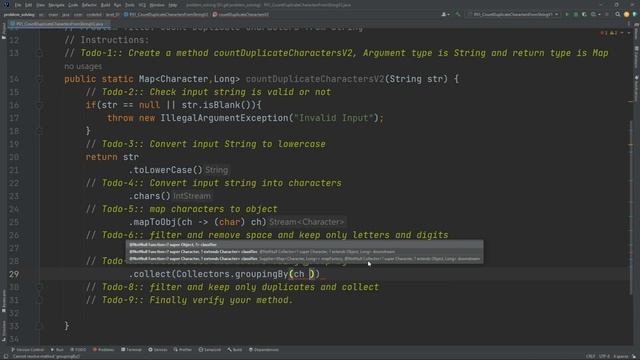Open the Window menu

point(157,5)
